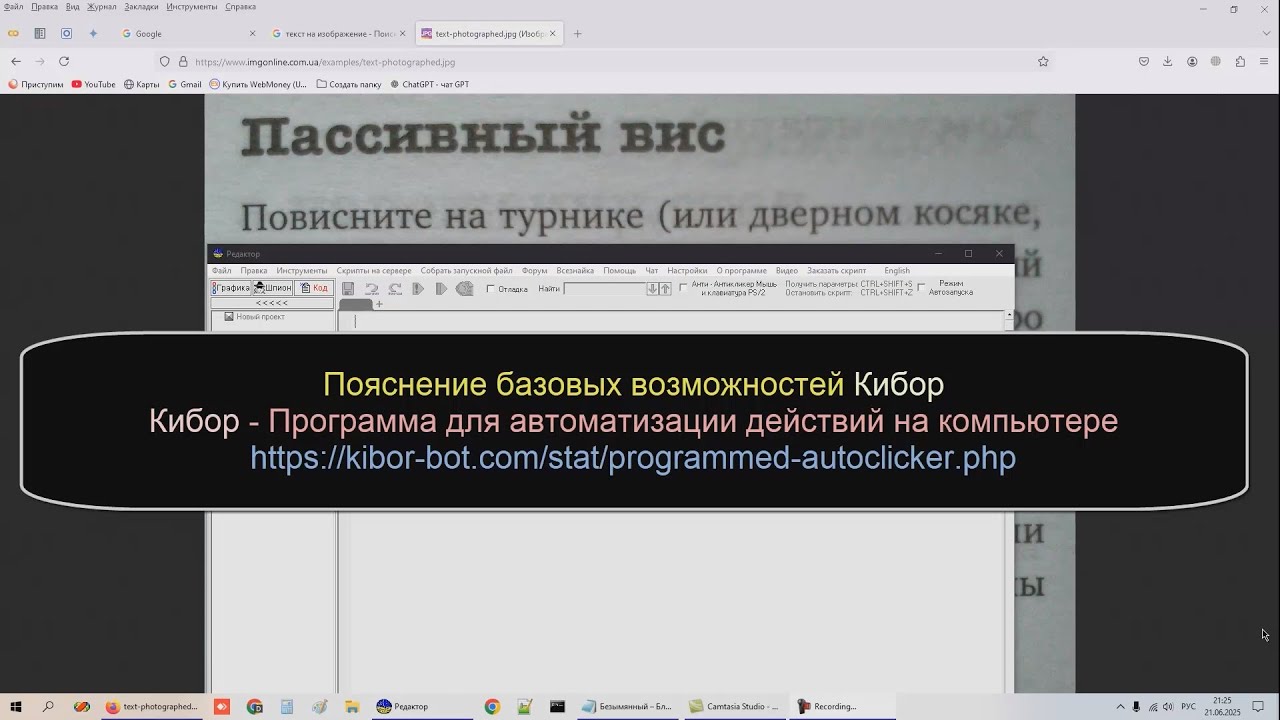Screen dimensions: 1280x720
Task: Open the command prompt taskbar icon
Action: tap(557, 706)
